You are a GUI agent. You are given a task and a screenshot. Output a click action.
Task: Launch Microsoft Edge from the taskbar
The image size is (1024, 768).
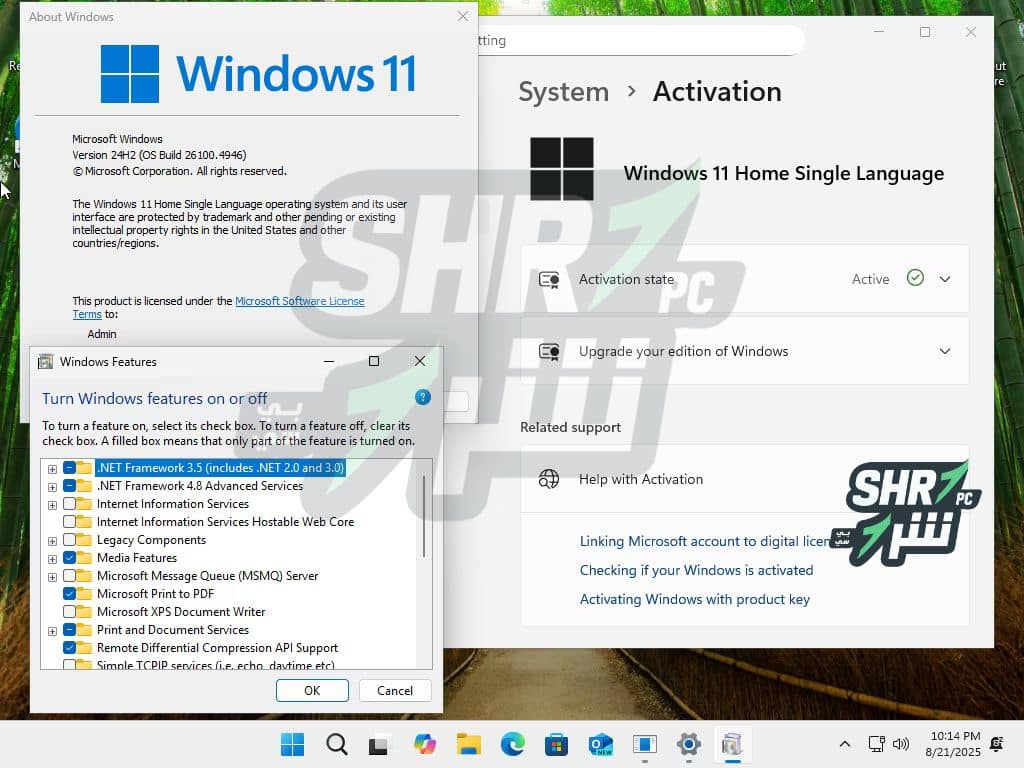click(x=513, y=744)
